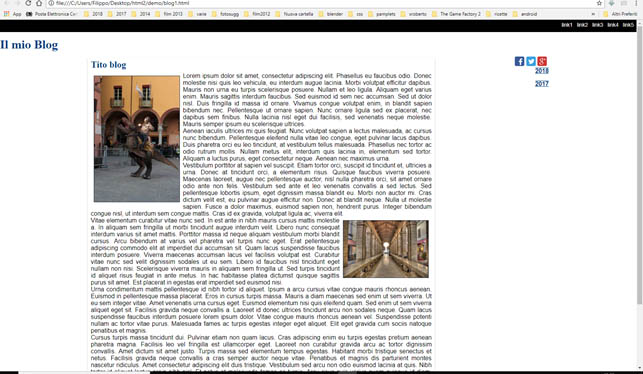Image resolution: width=643 pixels, height=374 pixels.
Task: Open the fotosugg bookmark folder
Action: click(225, 14)
